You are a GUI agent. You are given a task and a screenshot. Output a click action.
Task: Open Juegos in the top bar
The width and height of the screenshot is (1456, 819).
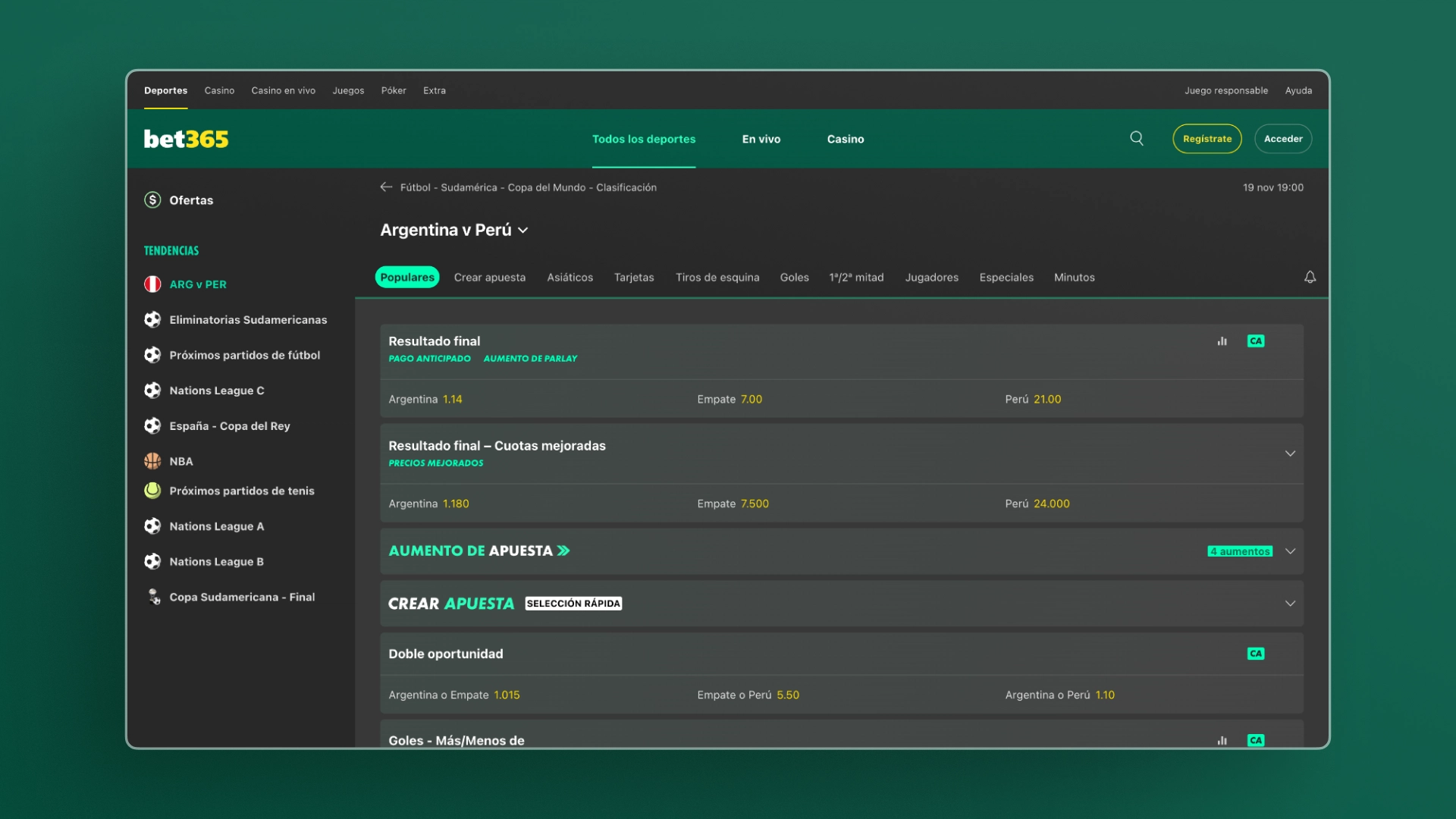[x=348, y=90]
